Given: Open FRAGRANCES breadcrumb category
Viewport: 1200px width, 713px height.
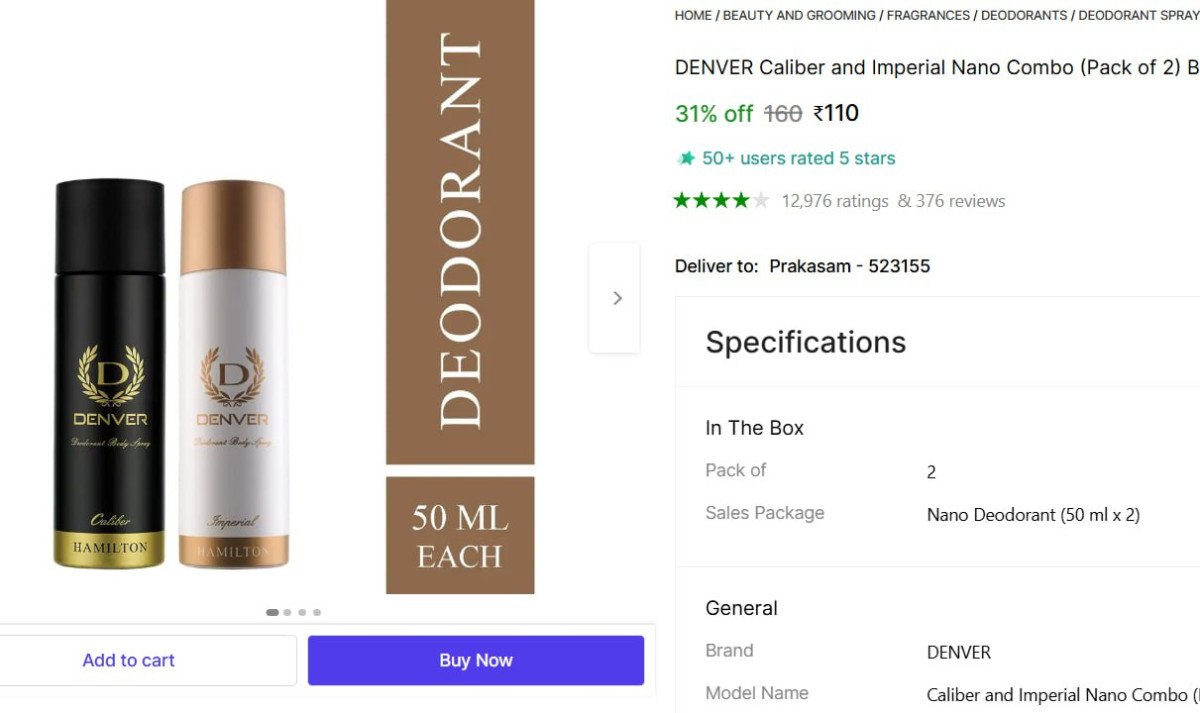Looking at the screenshot, I should pos(928,15).
